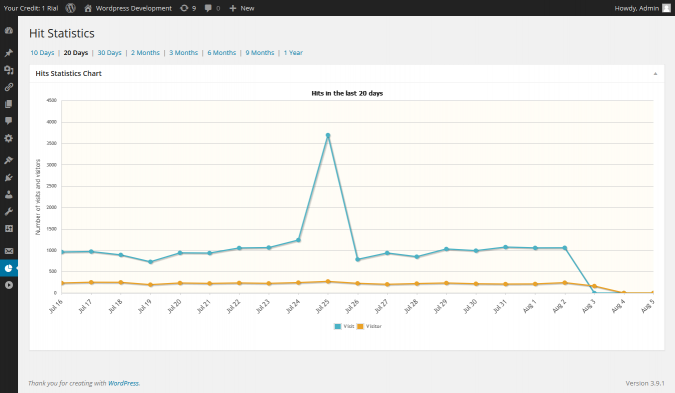675x393 pixels.
Task: Open the New content menu
Action: click(x=242, y=8)
